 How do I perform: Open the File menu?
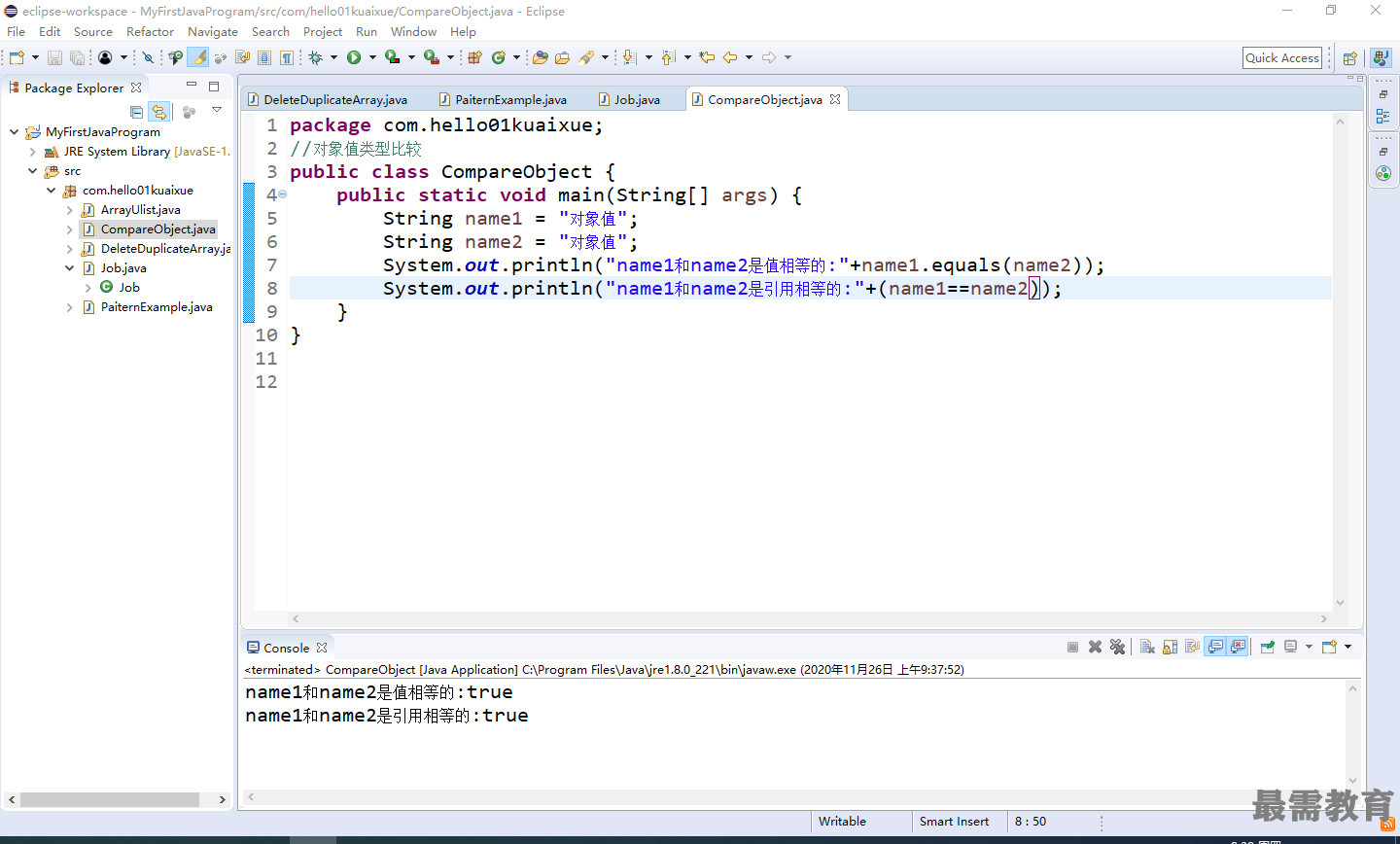16,31
